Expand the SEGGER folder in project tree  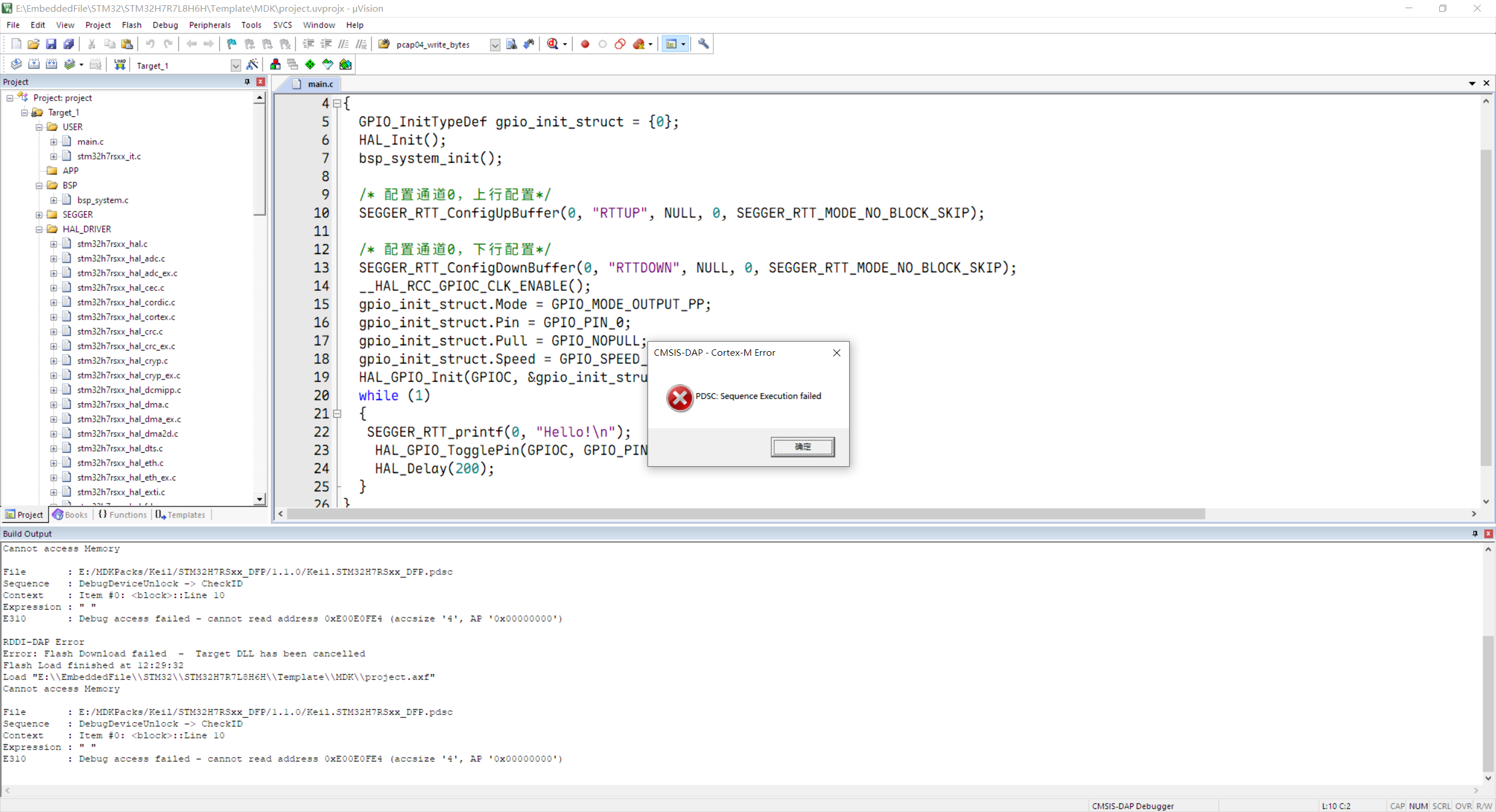pyautogui.click(x=39, y=214)
